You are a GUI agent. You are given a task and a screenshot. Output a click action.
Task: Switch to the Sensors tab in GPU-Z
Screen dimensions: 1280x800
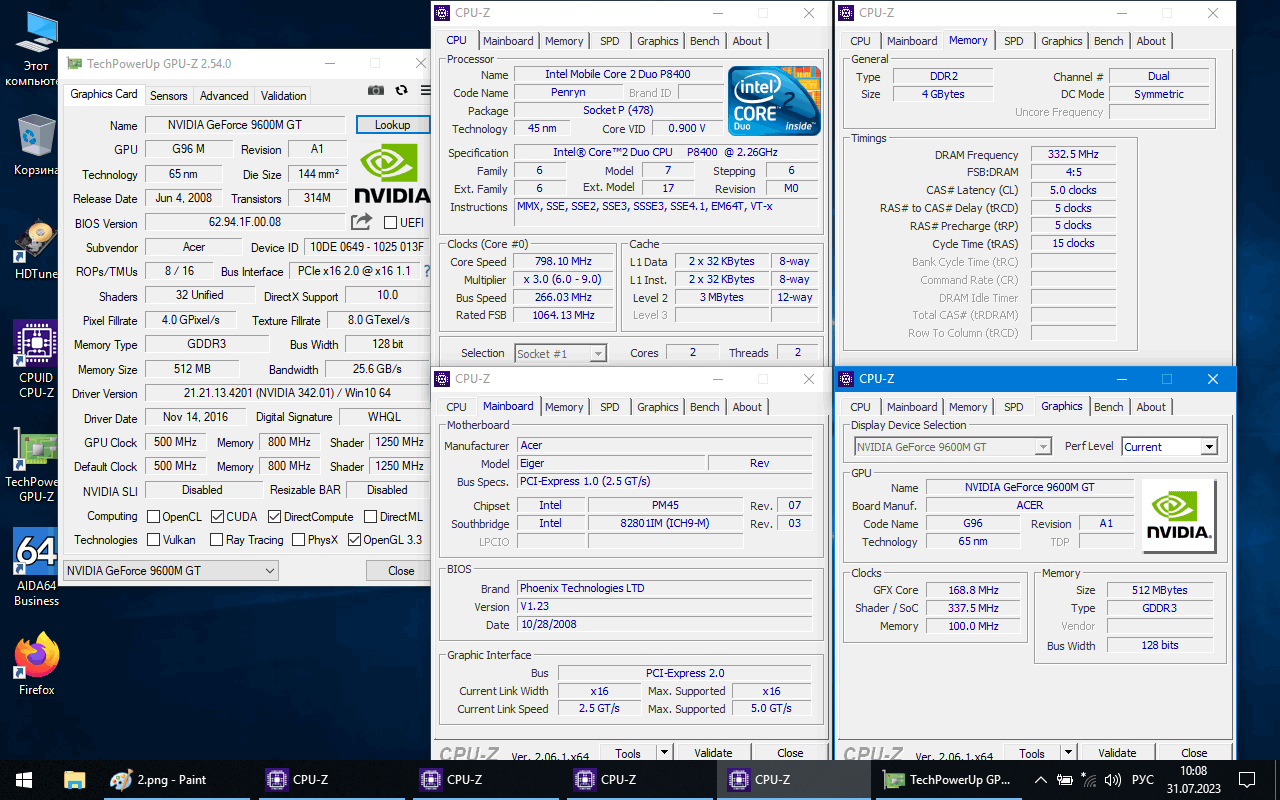pos(168,96)
